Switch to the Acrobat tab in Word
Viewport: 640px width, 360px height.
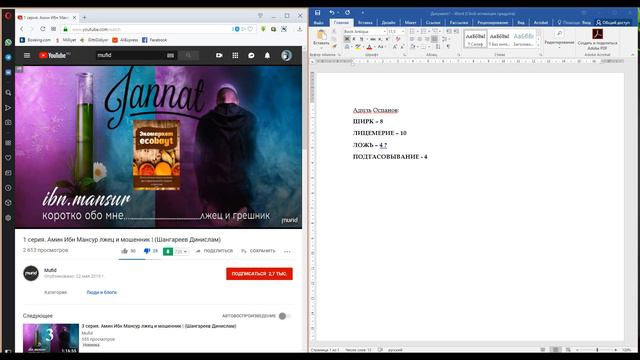pos(540,22)
